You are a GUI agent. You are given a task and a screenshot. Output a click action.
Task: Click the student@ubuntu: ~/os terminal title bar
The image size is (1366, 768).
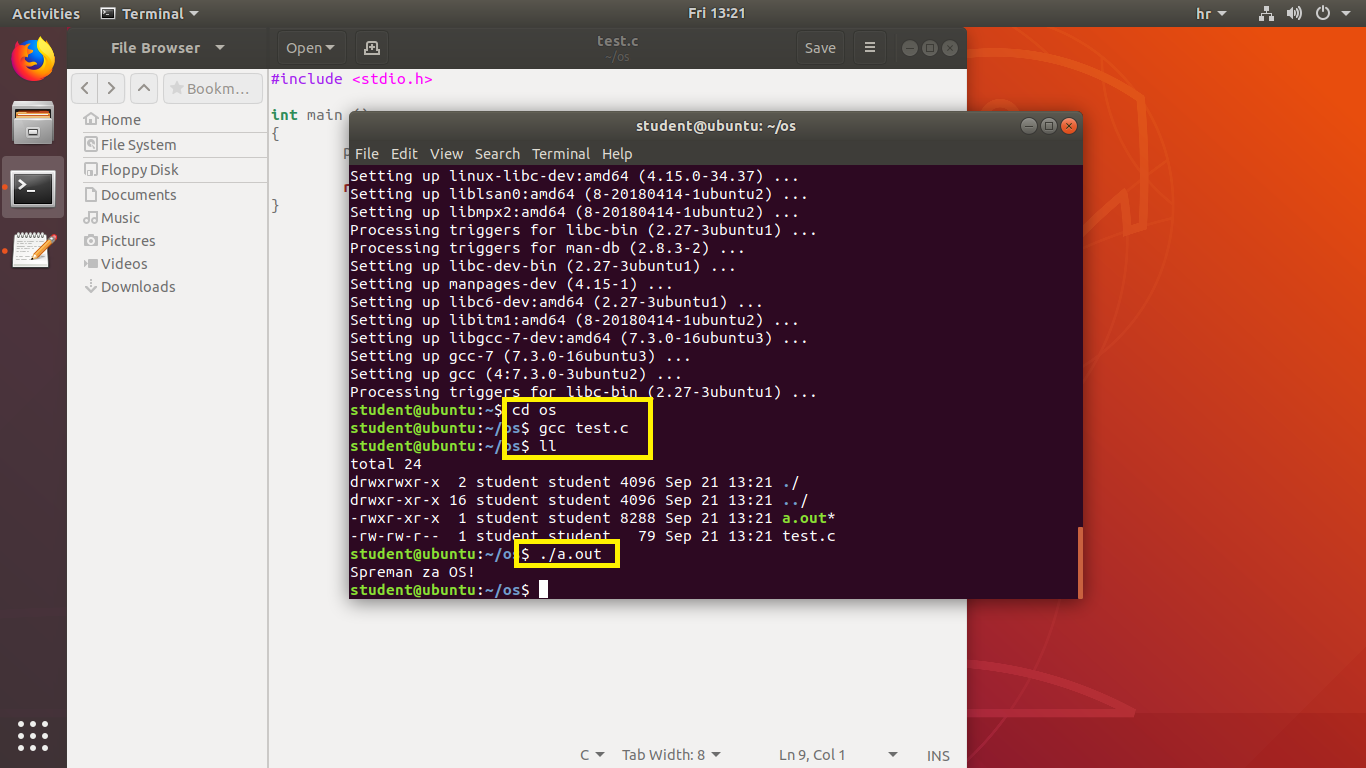(x=716, y=126)
